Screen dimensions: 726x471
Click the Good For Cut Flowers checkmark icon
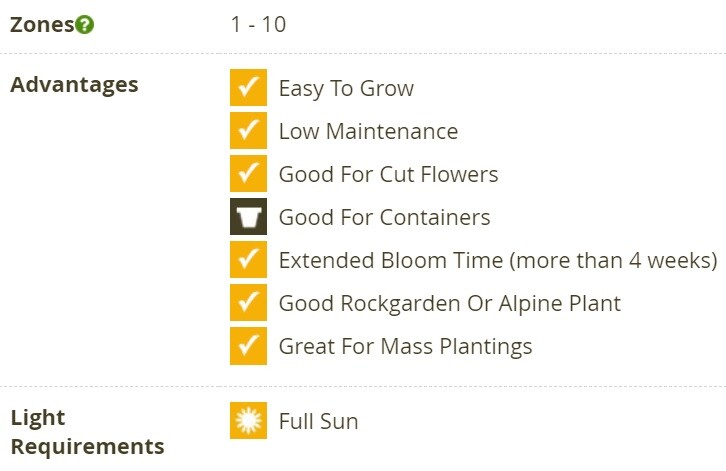[x=248, y=174]
